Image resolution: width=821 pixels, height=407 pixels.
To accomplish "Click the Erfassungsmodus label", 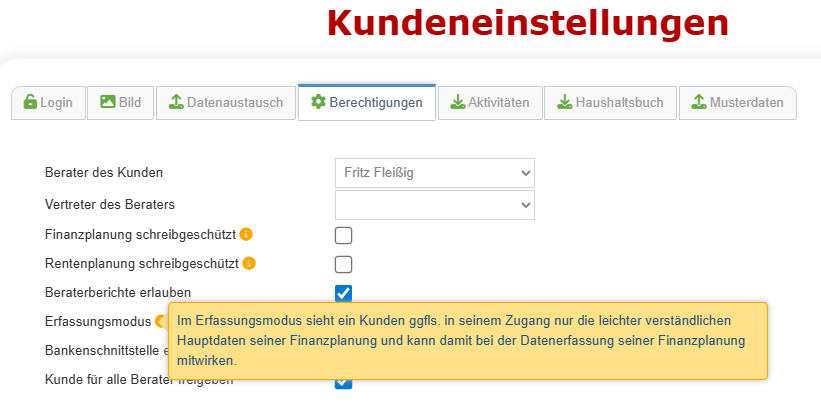I will (x=98, y=322).
